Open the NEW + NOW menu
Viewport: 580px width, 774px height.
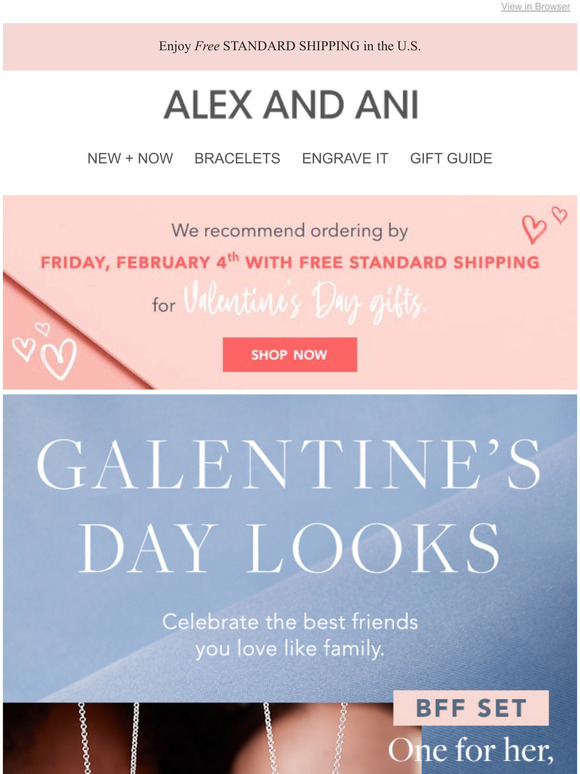[x=130, y=158]
